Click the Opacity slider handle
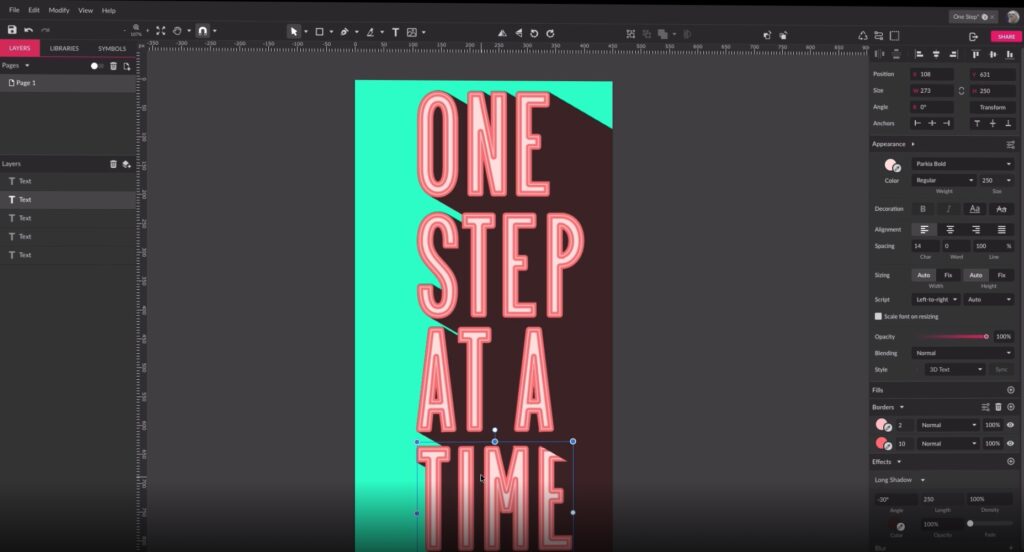The width and height of the screenshot is (1024, 552). (986, 336)
